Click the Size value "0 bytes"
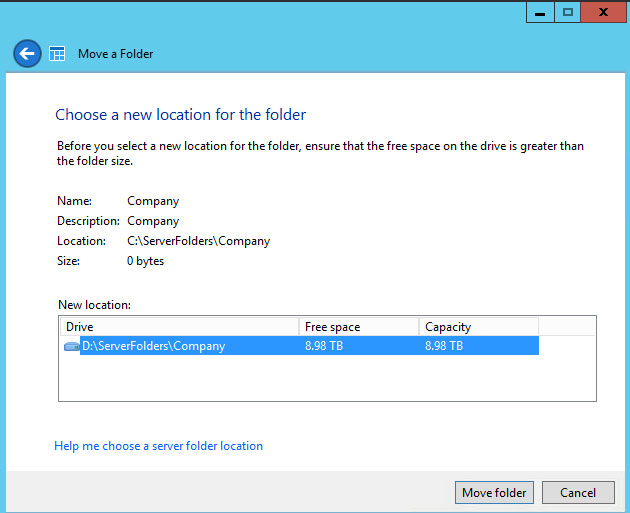 pos(145,261)
